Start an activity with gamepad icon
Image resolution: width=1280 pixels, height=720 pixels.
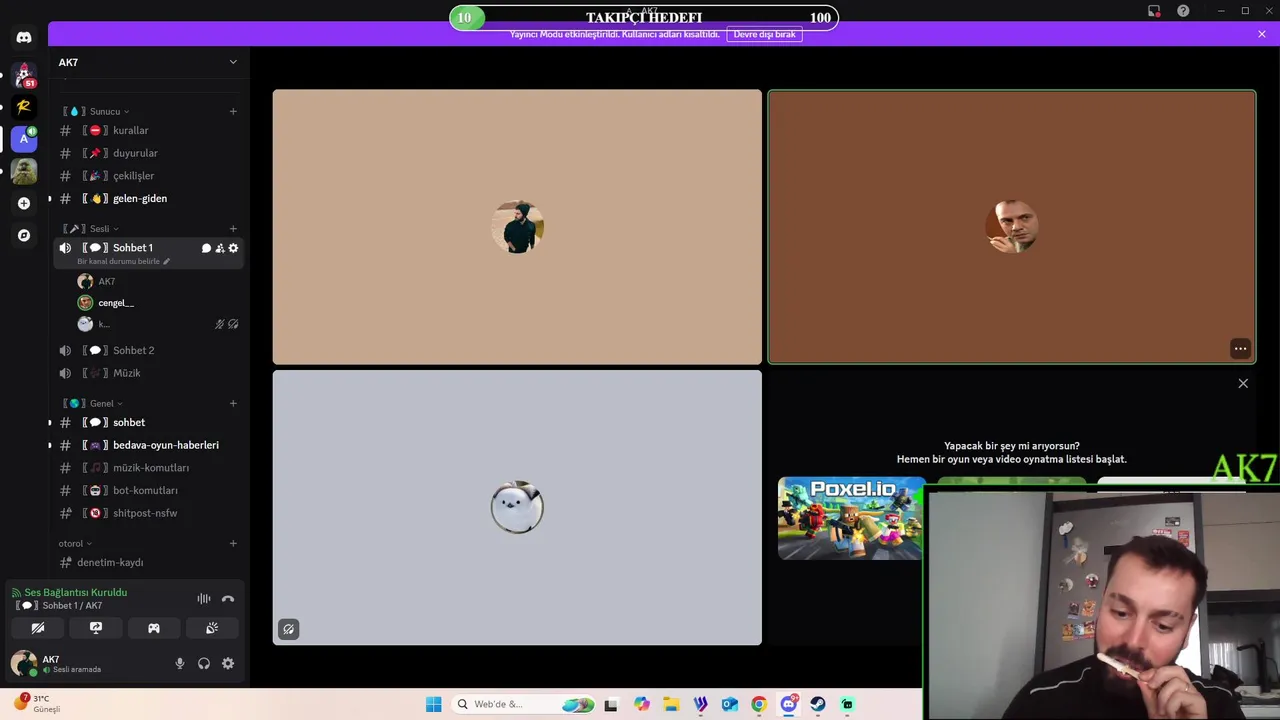[154, 628]
